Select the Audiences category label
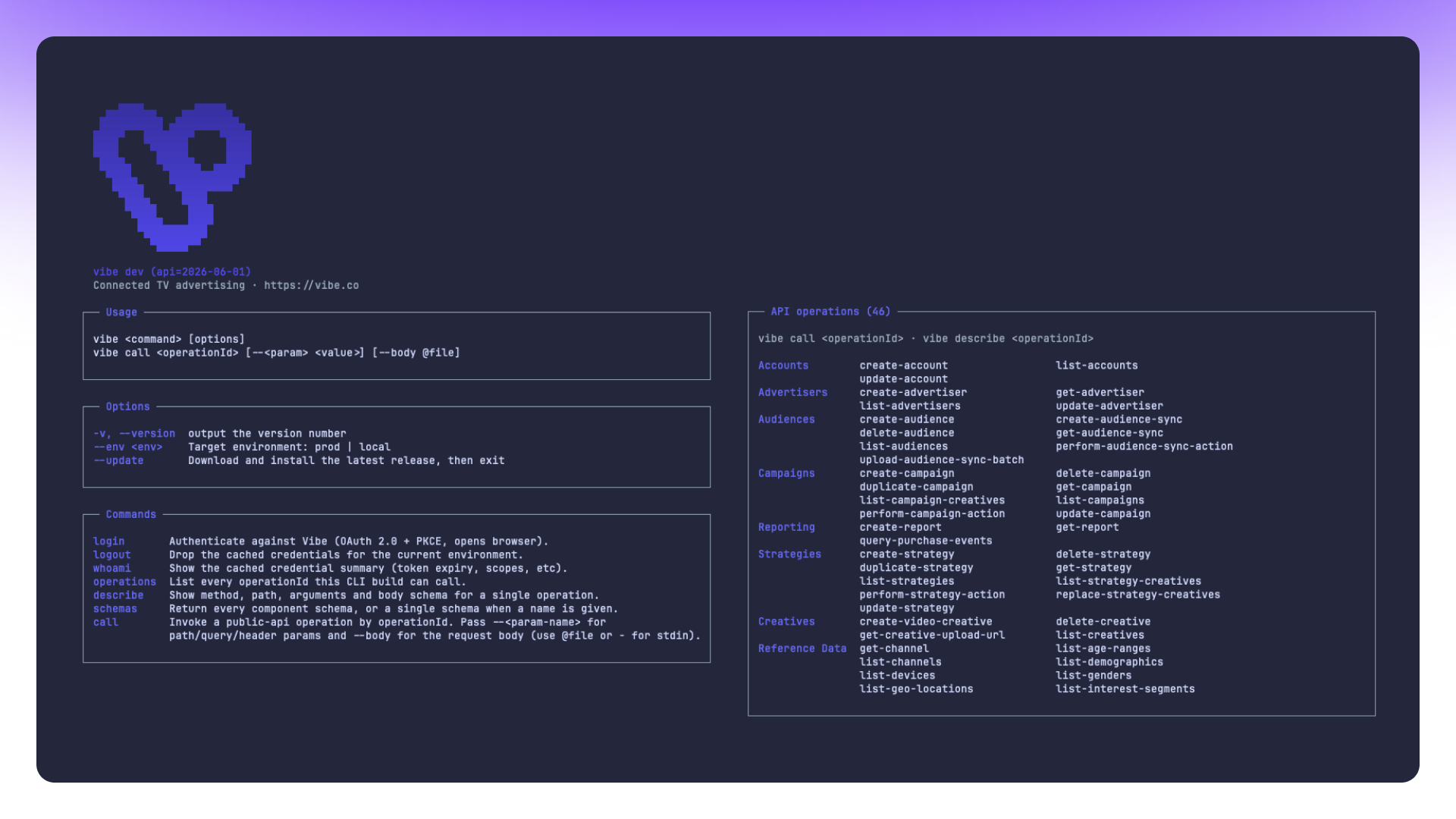This screenshot has width=1456, height=819. pos(786,419)
